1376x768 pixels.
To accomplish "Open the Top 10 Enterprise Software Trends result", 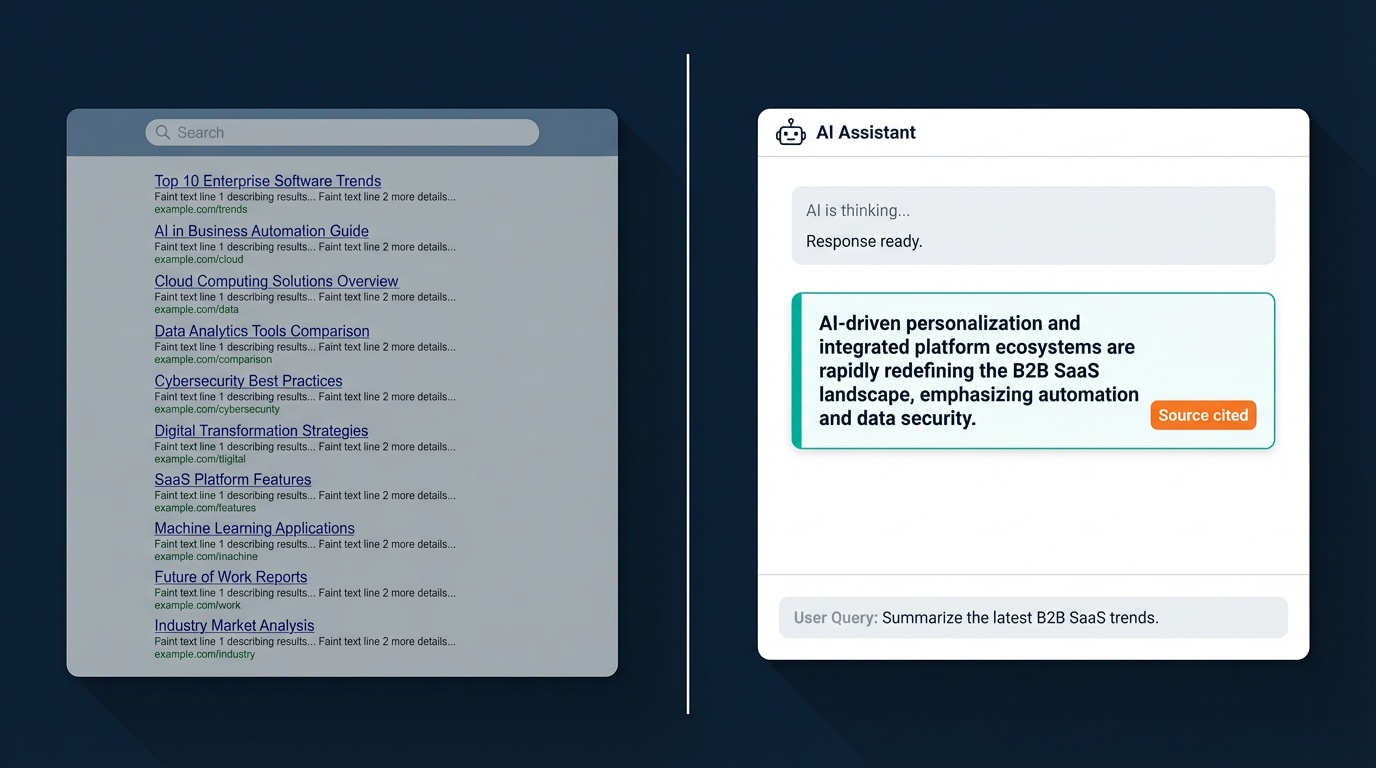I will coord(267,181).
